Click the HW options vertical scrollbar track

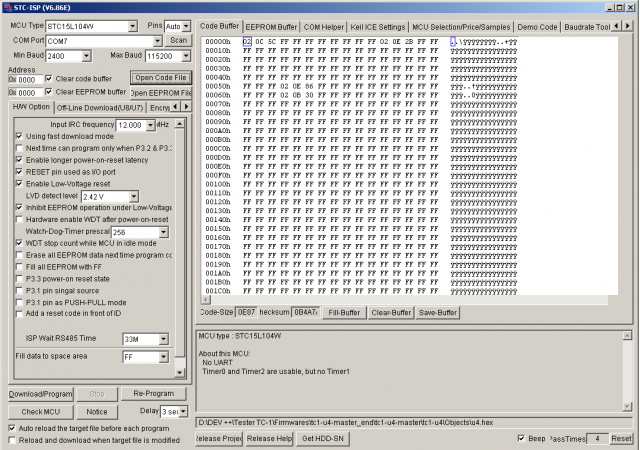pos(180,249)
